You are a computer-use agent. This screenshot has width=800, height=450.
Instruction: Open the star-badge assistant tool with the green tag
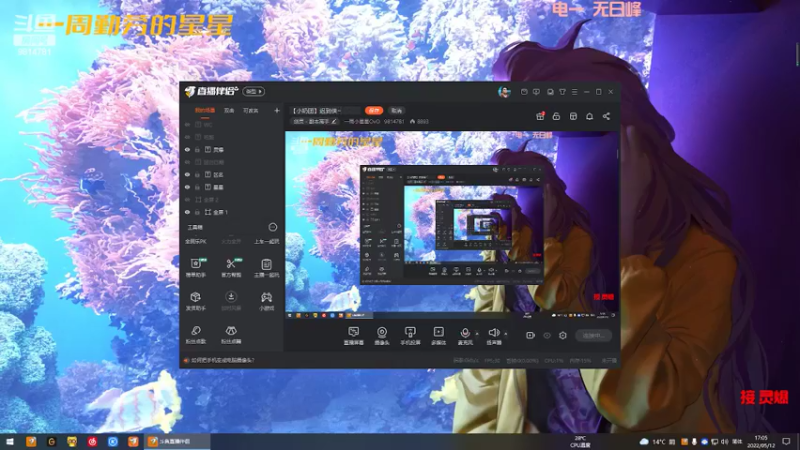[x=195, y=267]
